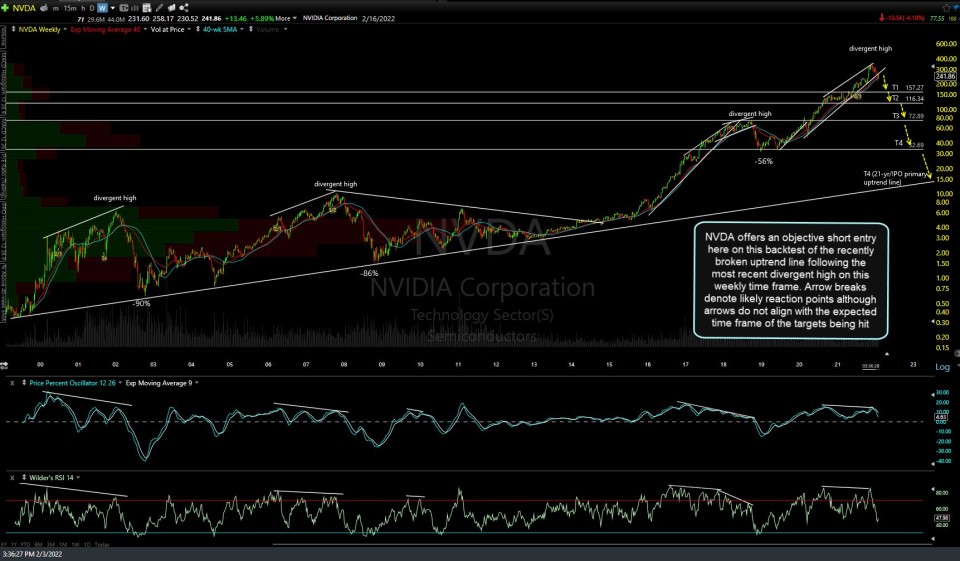Select the YTD range at chart bottom
The height and width of the screenshot is (561, 960).
click(x=24, y=543)
